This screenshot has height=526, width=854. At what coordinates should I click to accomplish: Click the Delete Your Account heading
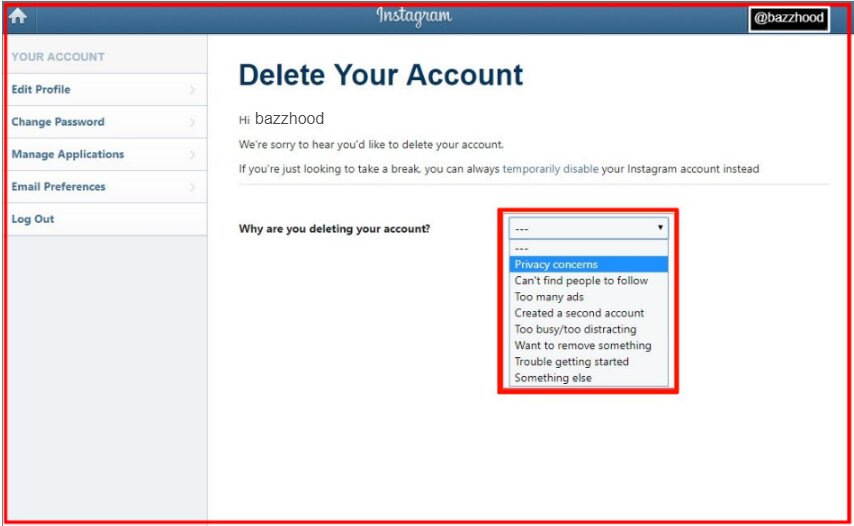(381, 75)
